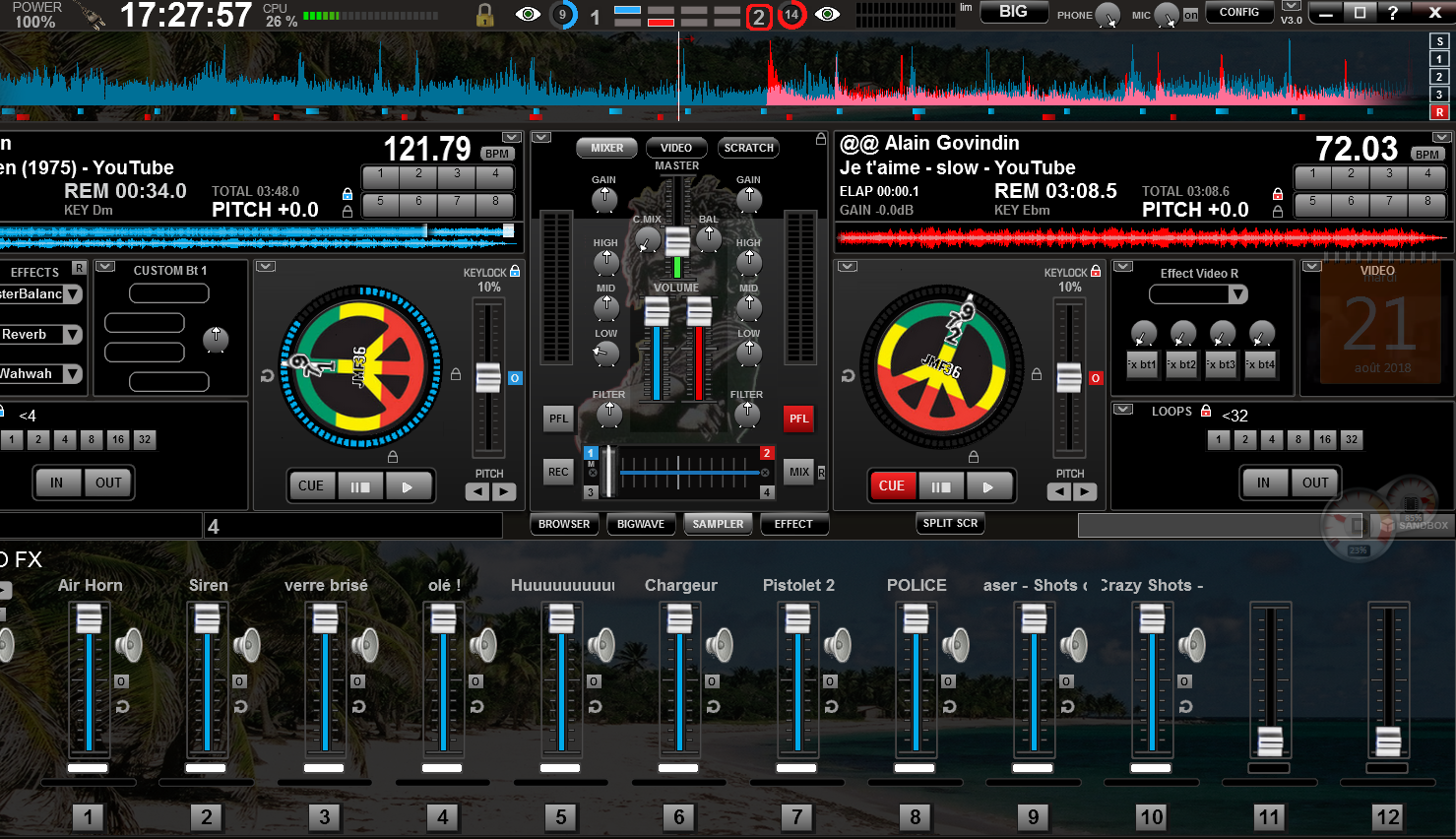This screenshot has width=1456, height=839.
Task: Click loop icon under the Chargeur sample
Action: click(x=713, y=706)
